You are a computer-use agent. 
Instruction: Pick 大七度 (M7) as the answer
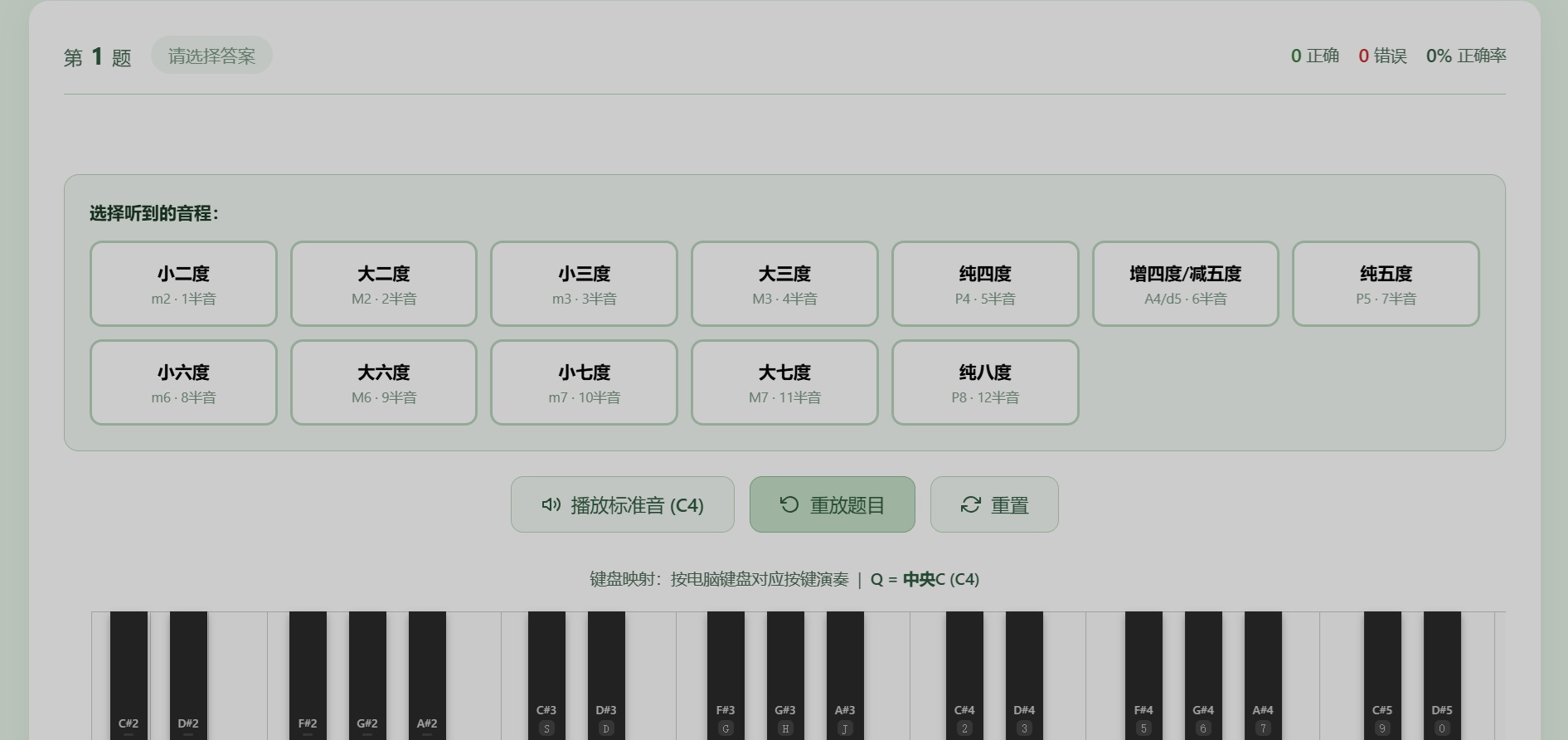784,382
